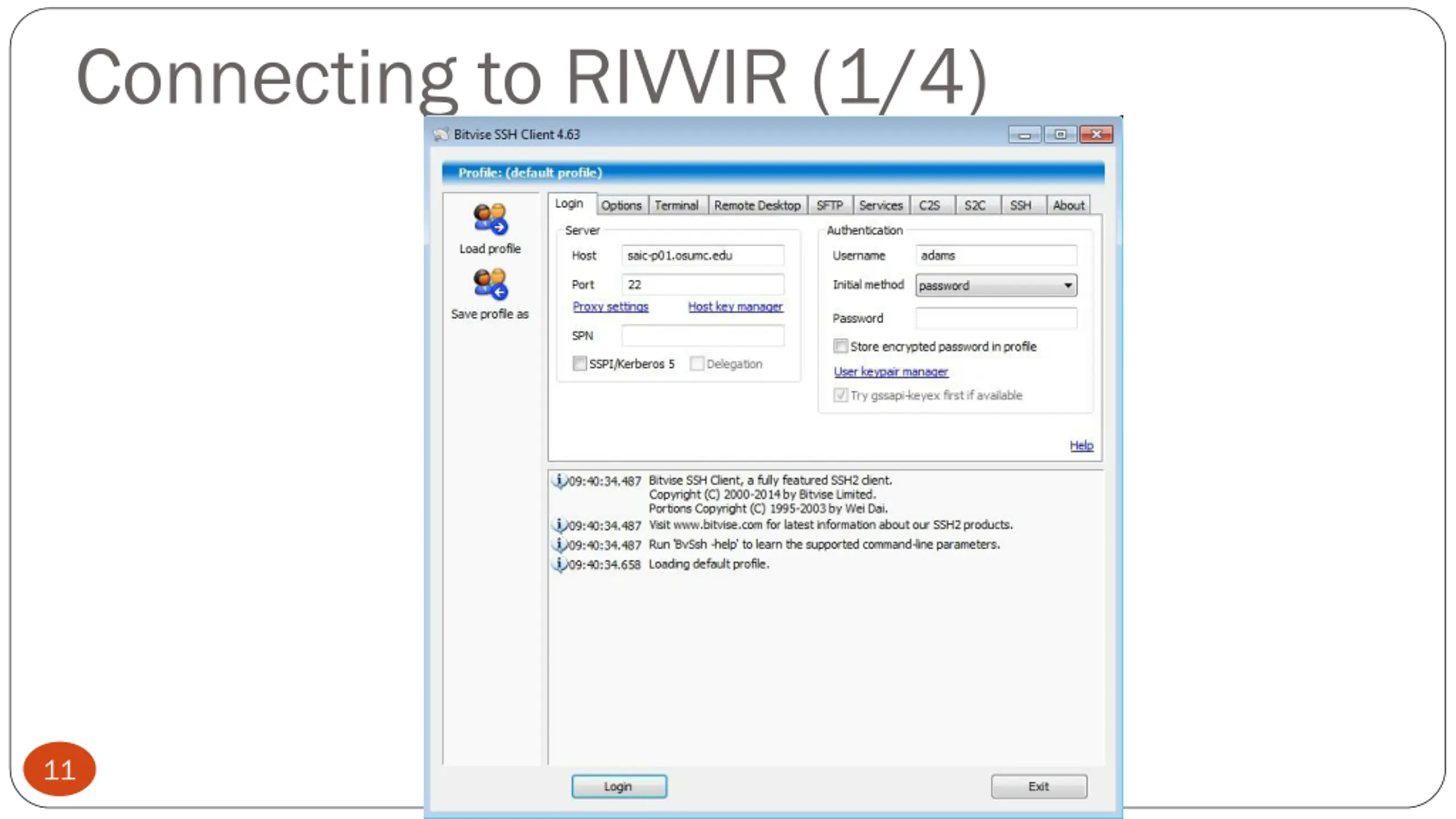1456x819 pixels.
Task: Click the 'Save profile as' label
Action: tap(490, 314)
